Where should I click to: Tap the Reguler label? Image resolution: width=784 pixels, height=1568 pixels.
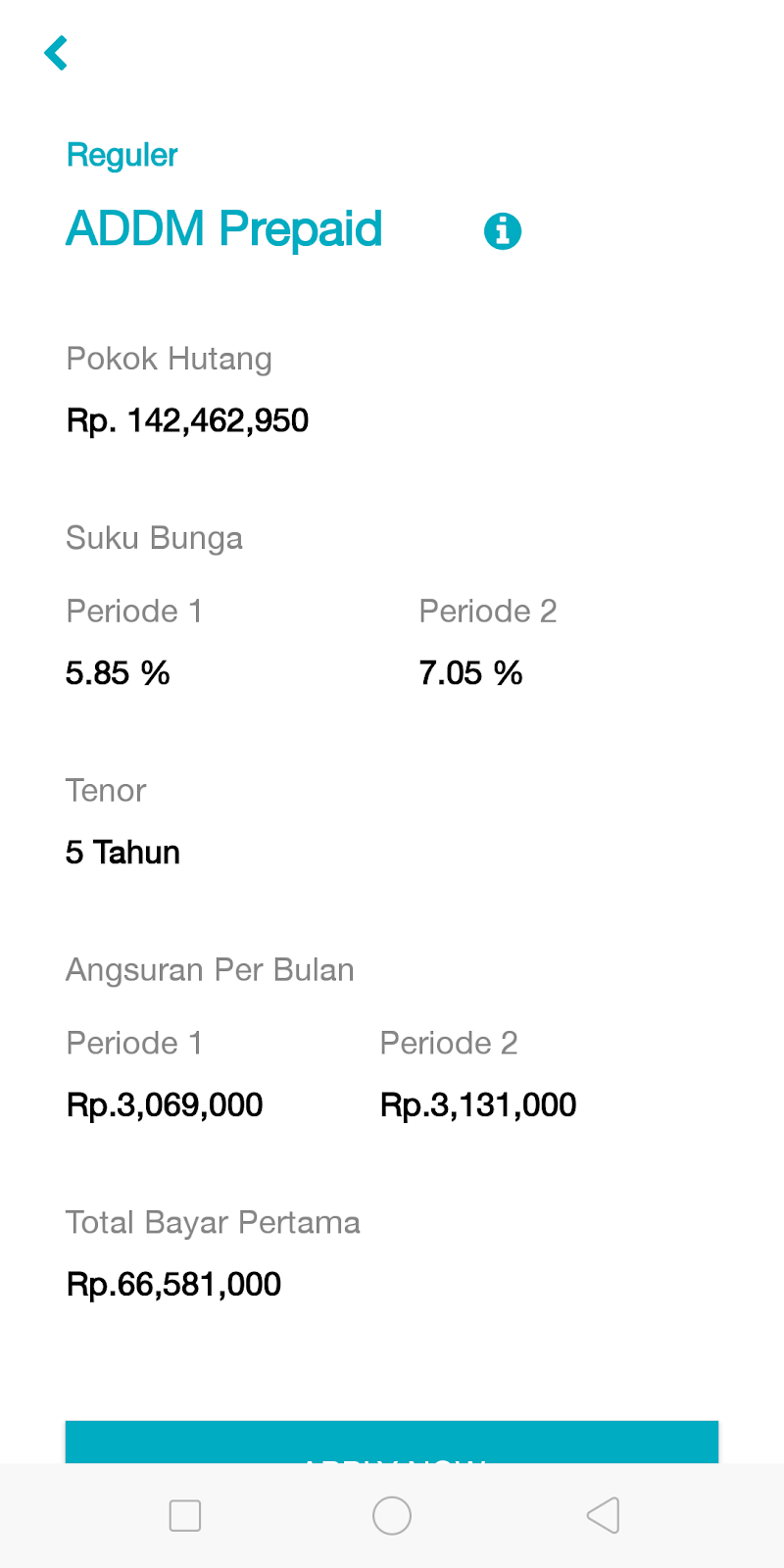coord(122,155)
